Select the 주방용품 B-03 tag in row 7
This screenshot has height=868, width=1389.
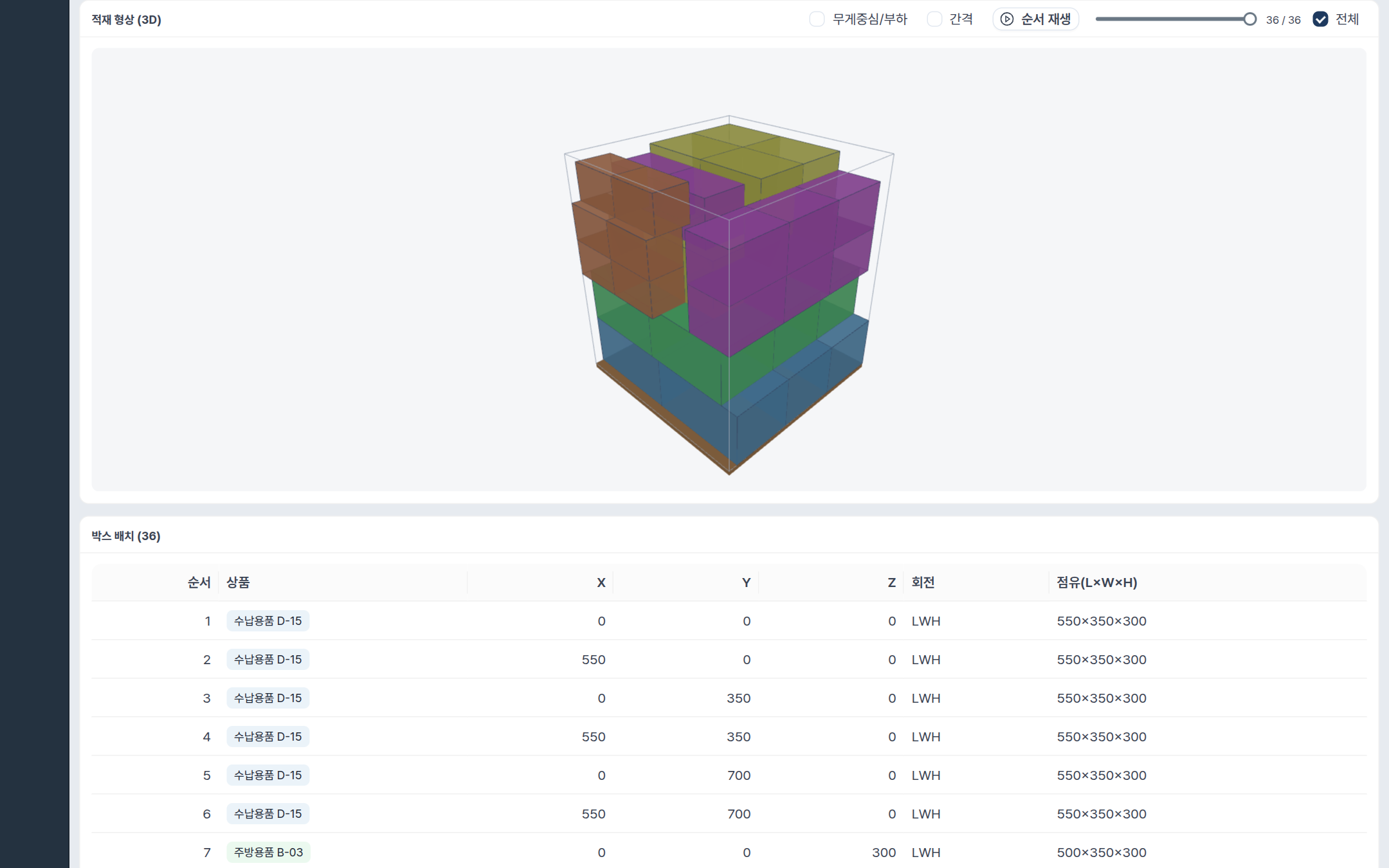tap(268, 853)
